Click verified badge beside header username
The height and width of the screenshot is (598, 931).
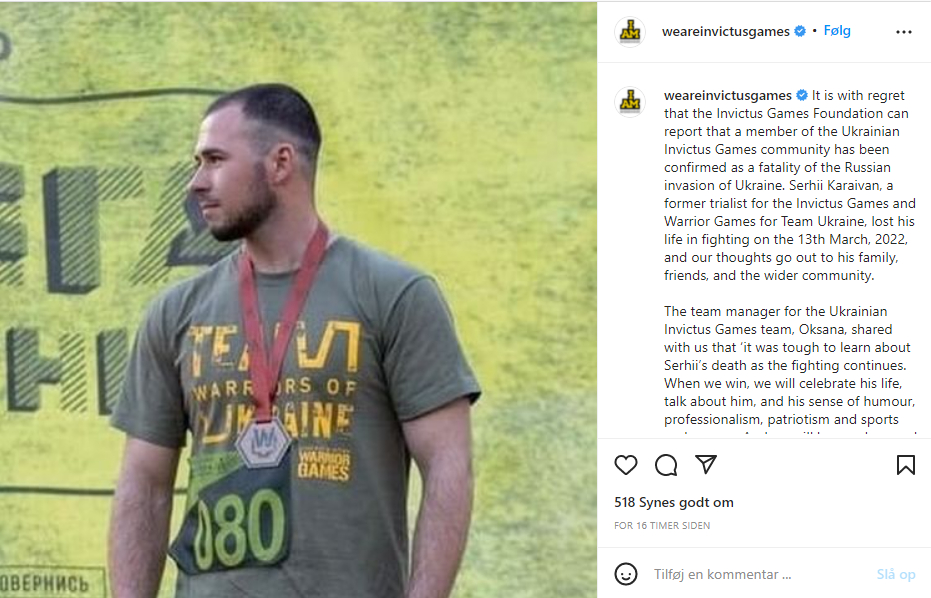(x=800, y=31)
